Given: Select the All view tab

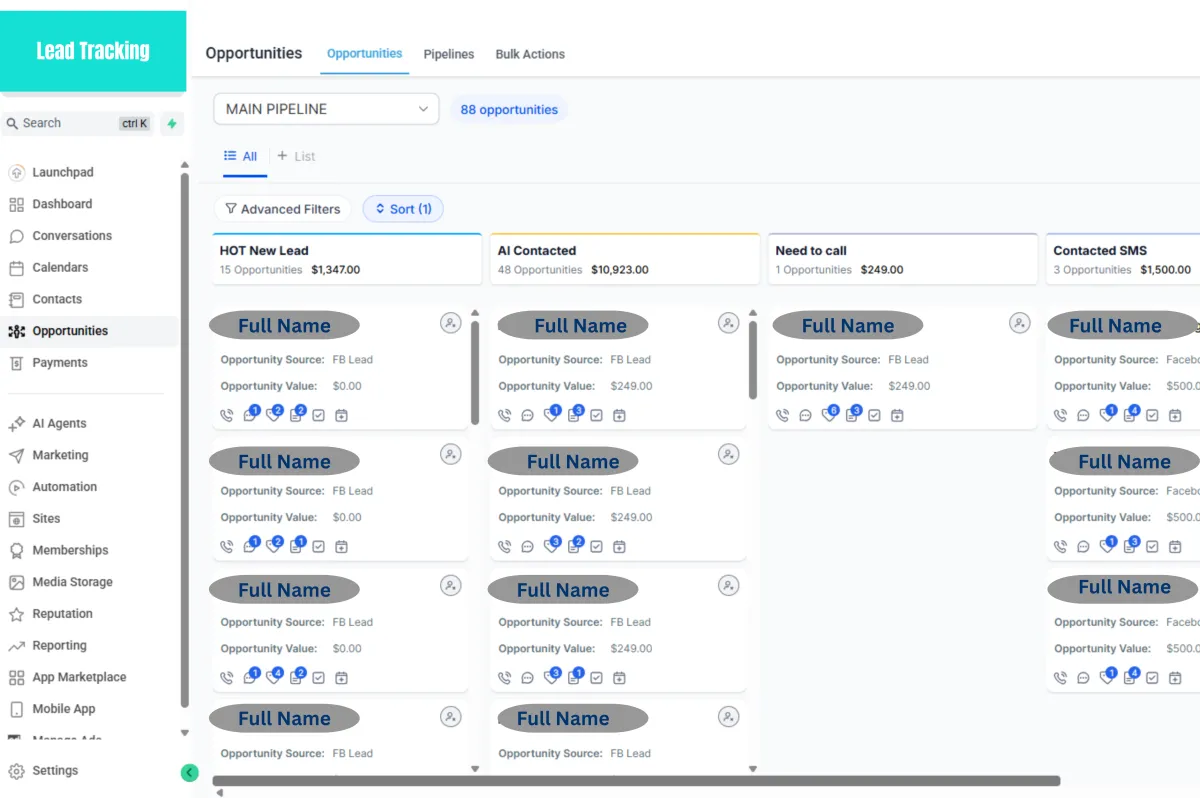Looking at the screenshot, I should [241, 156].
